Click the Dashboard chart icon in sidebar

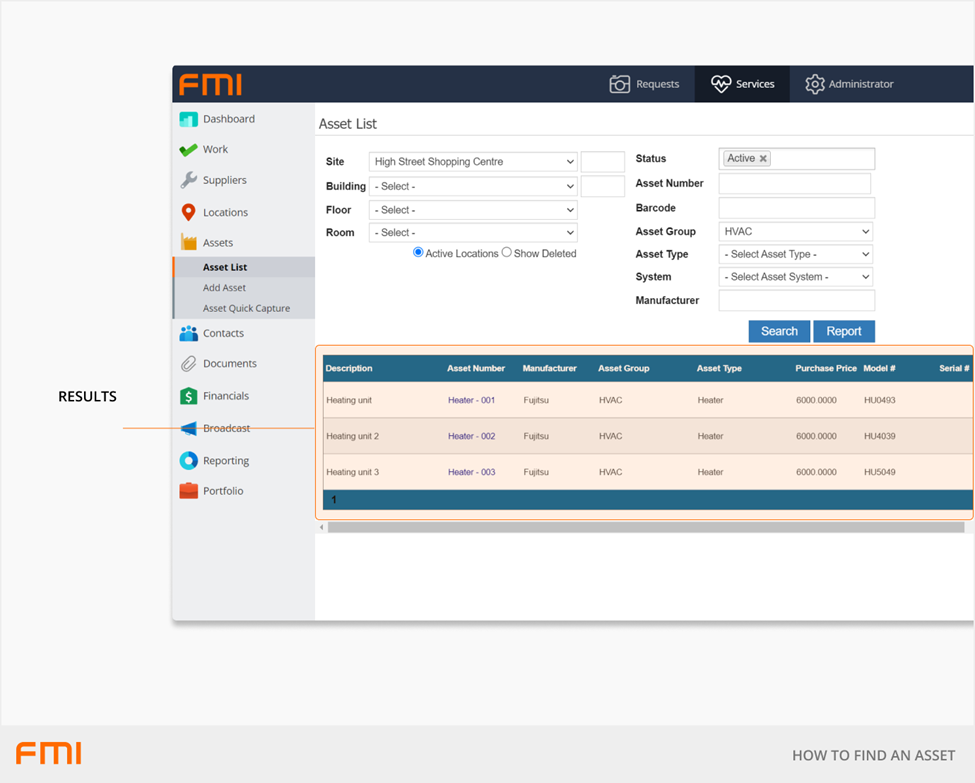point(188,119)
